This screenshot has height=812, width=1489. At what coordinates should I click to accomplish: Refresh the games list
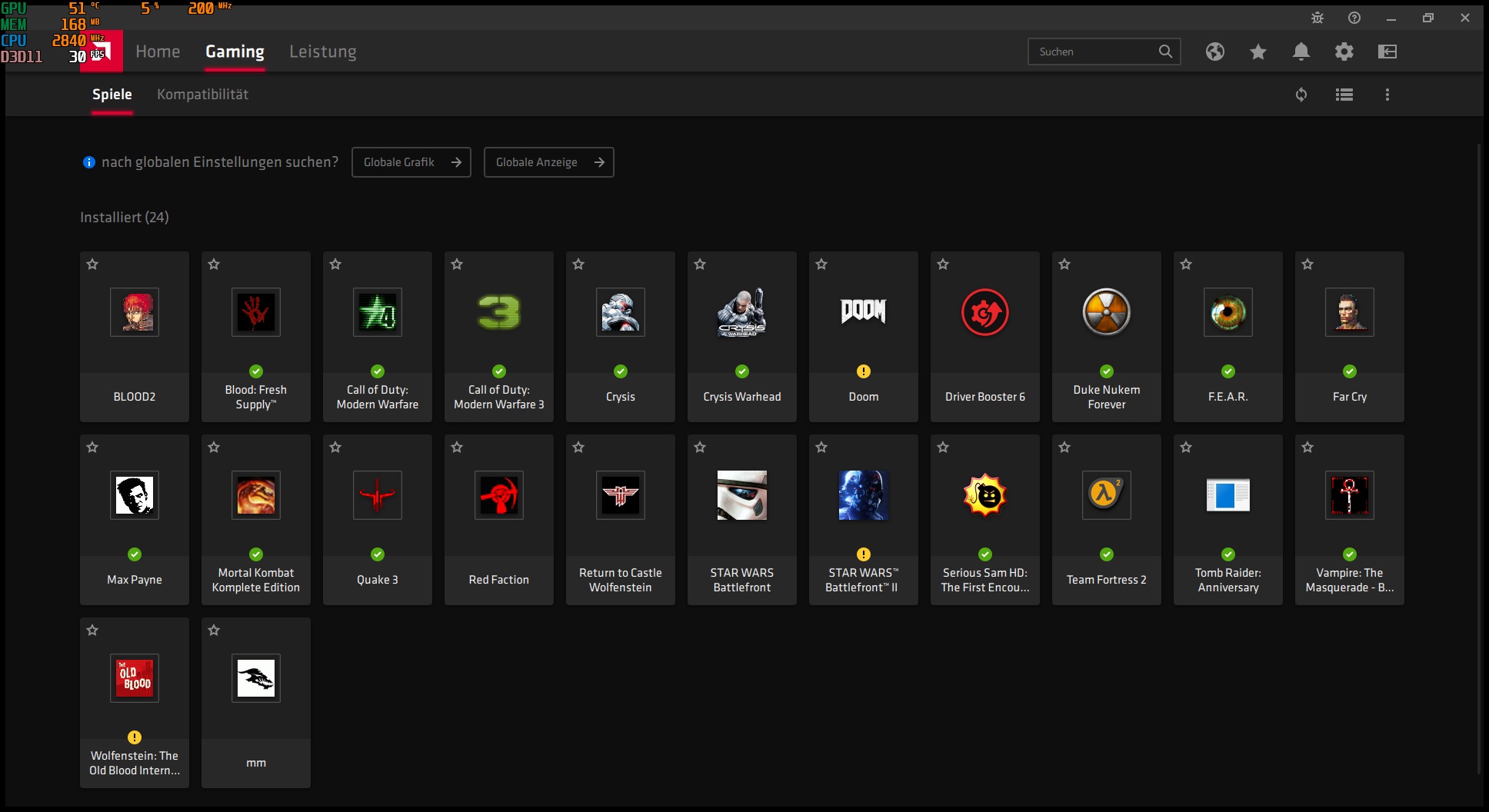click(x=1301, y=95)
